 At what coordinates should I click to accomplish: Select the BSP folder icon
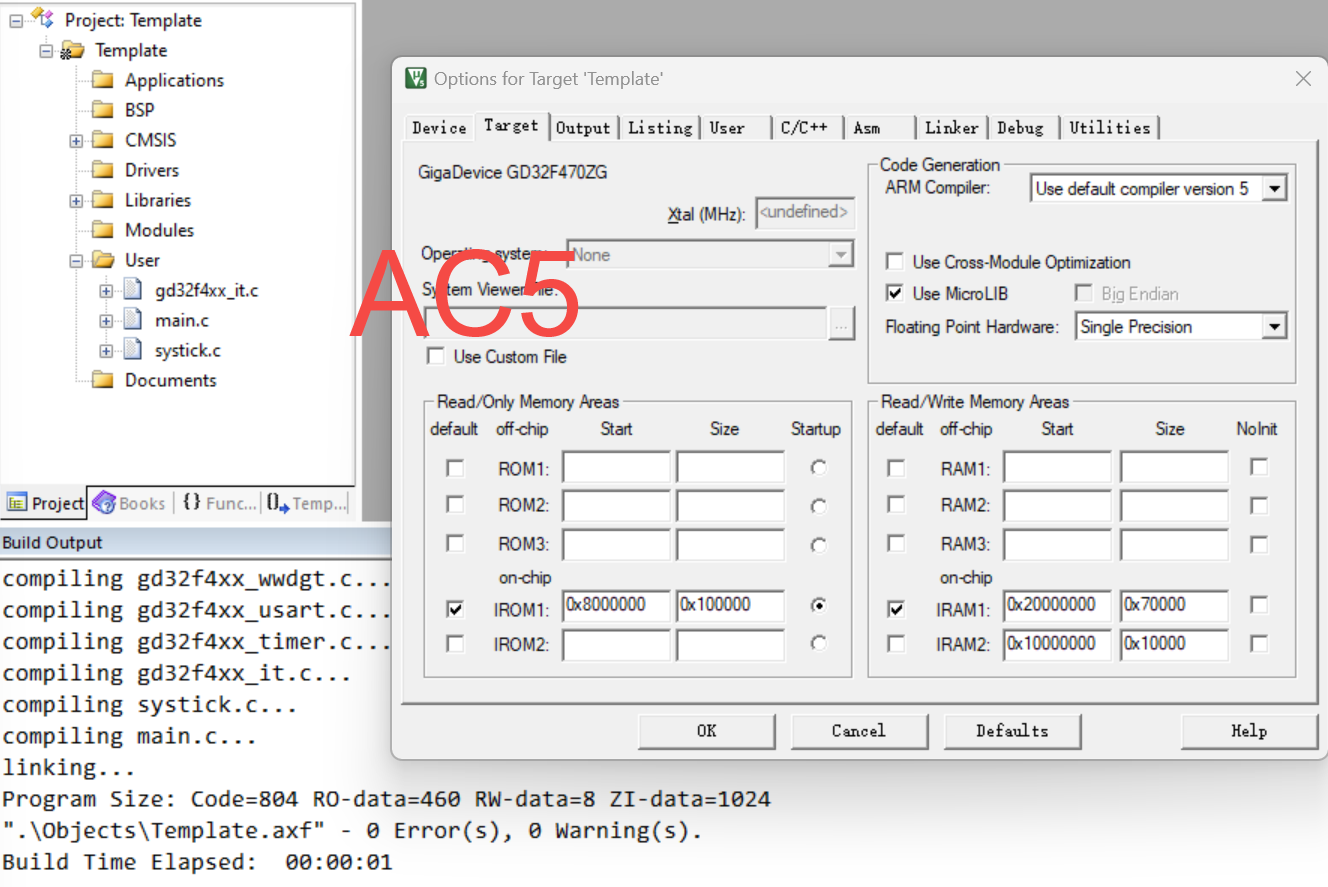[x=103, y=110]
